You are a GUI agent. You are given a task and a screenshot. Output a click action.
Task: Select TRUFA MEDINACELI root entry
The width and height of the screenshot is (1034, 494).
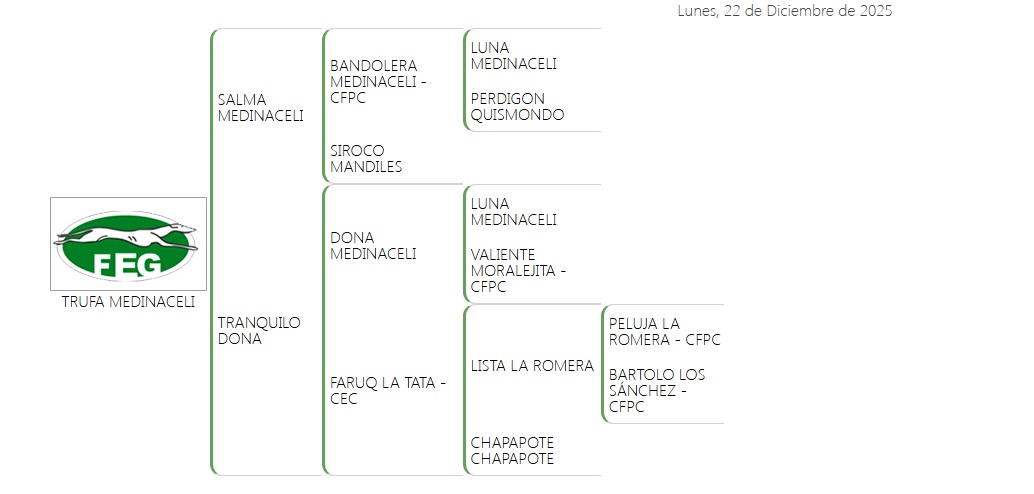(128, 301)
